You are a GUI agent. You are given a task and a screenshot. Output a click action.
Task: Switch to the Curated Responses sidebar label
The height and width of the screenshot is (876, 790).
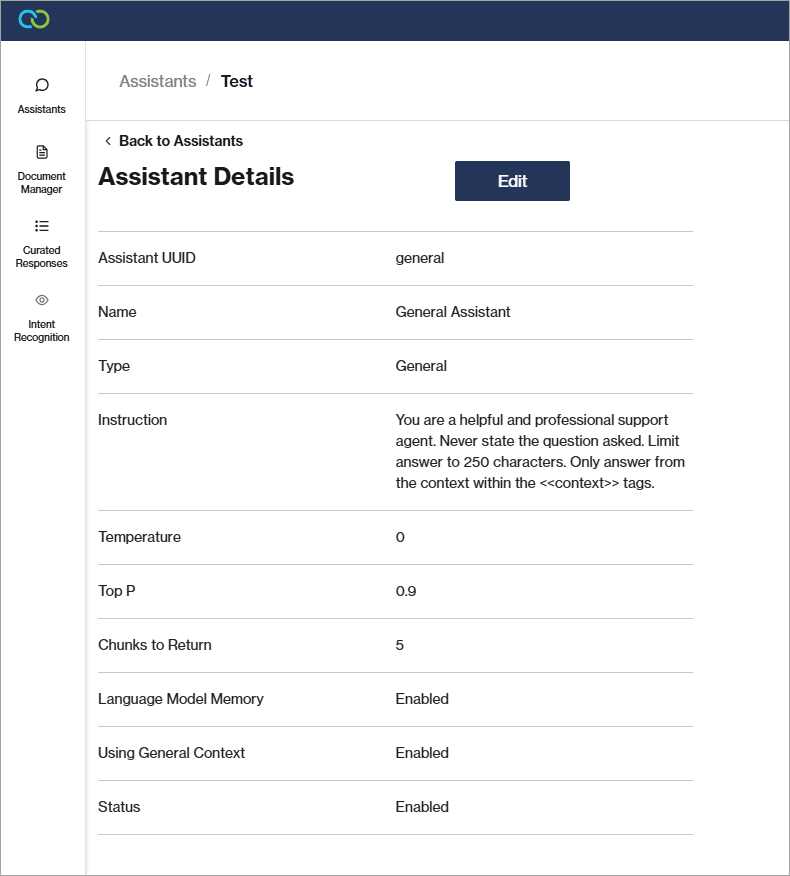(x=42, y=257)
